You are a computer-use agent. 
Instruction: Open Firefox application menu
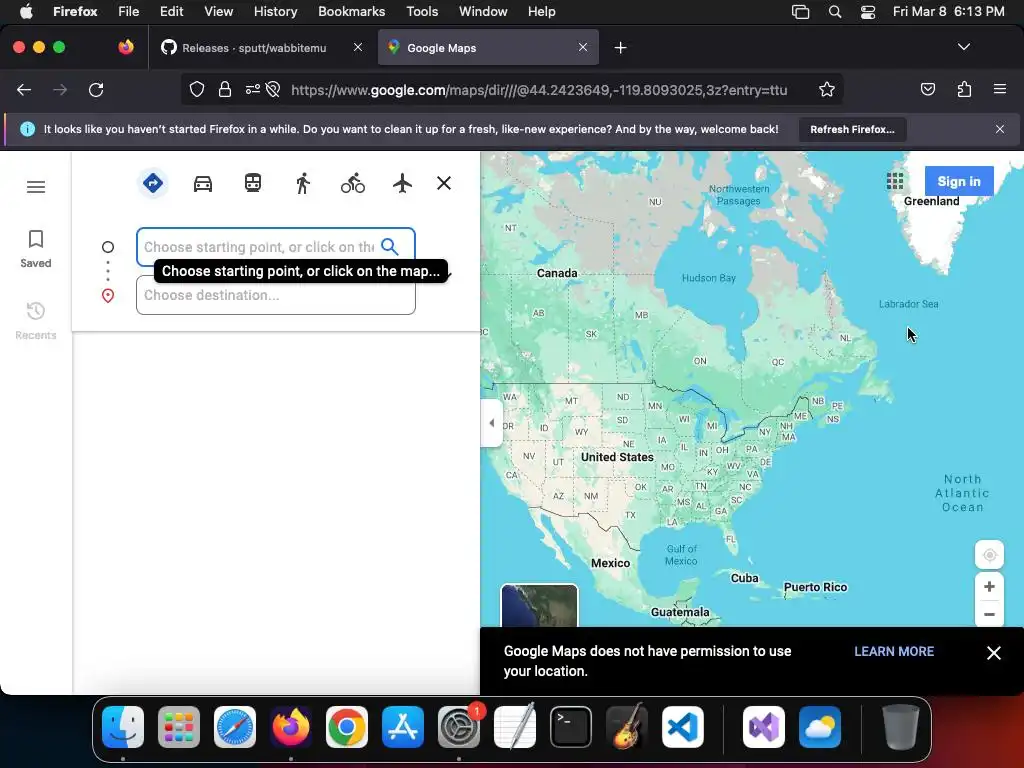coord(1000,89)
